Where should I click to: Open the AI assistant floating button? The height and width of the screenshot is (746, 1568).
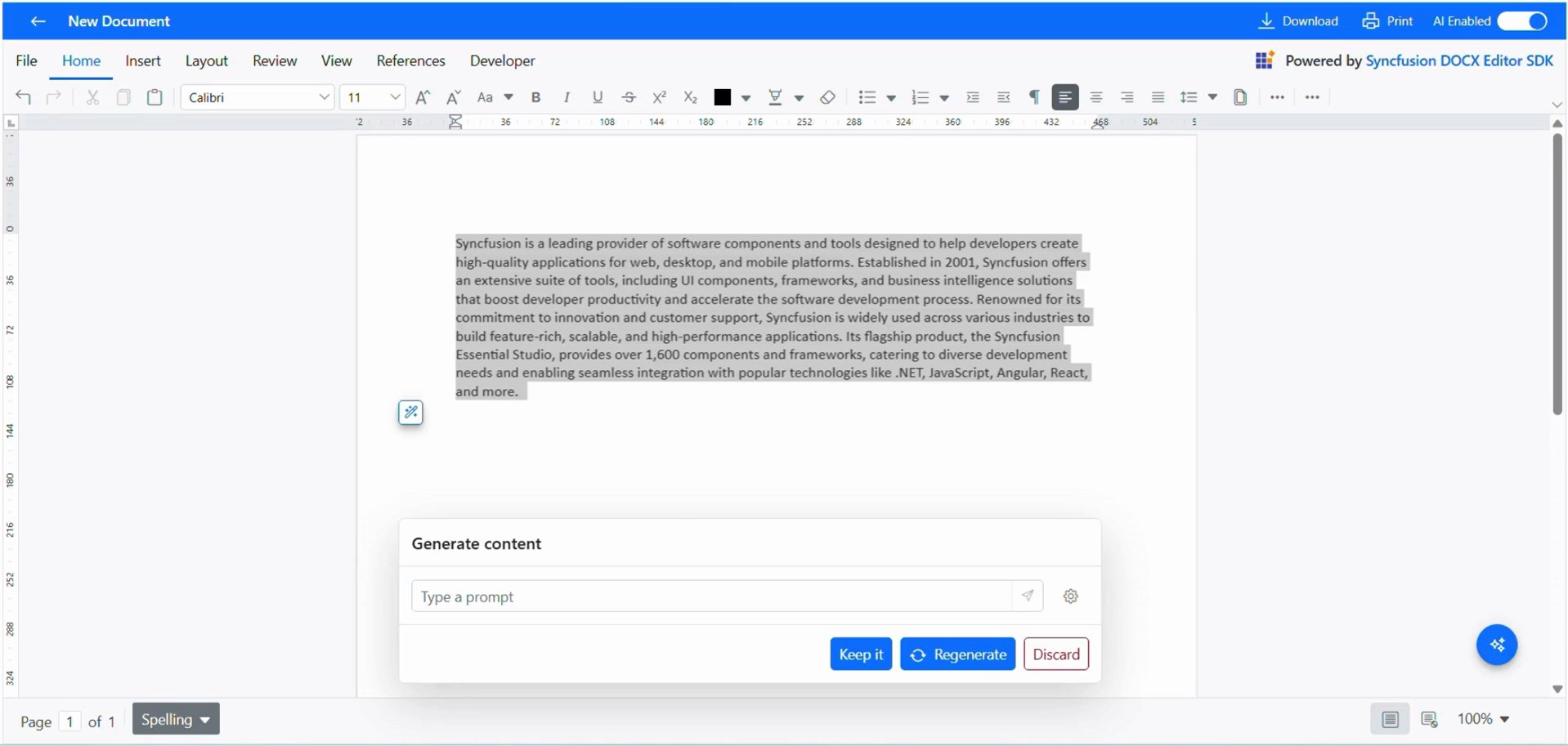(x=1496, y=645)
